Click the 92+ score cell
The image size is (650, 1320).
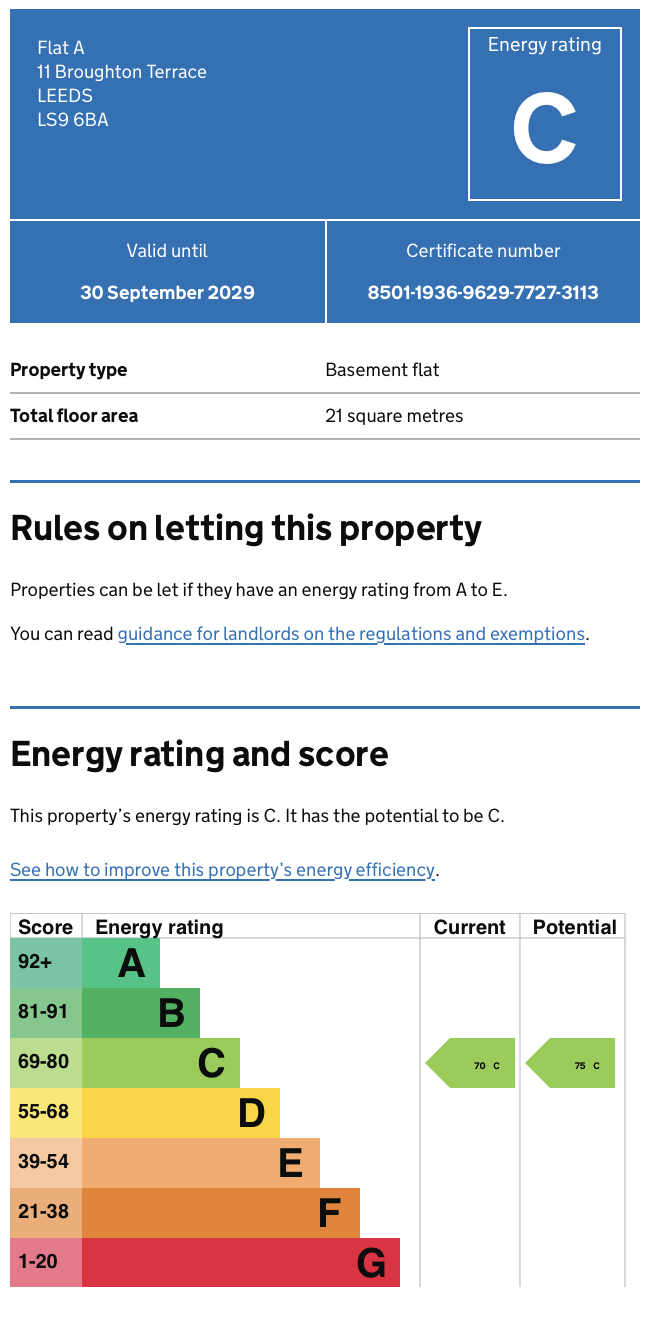(46, 963)
